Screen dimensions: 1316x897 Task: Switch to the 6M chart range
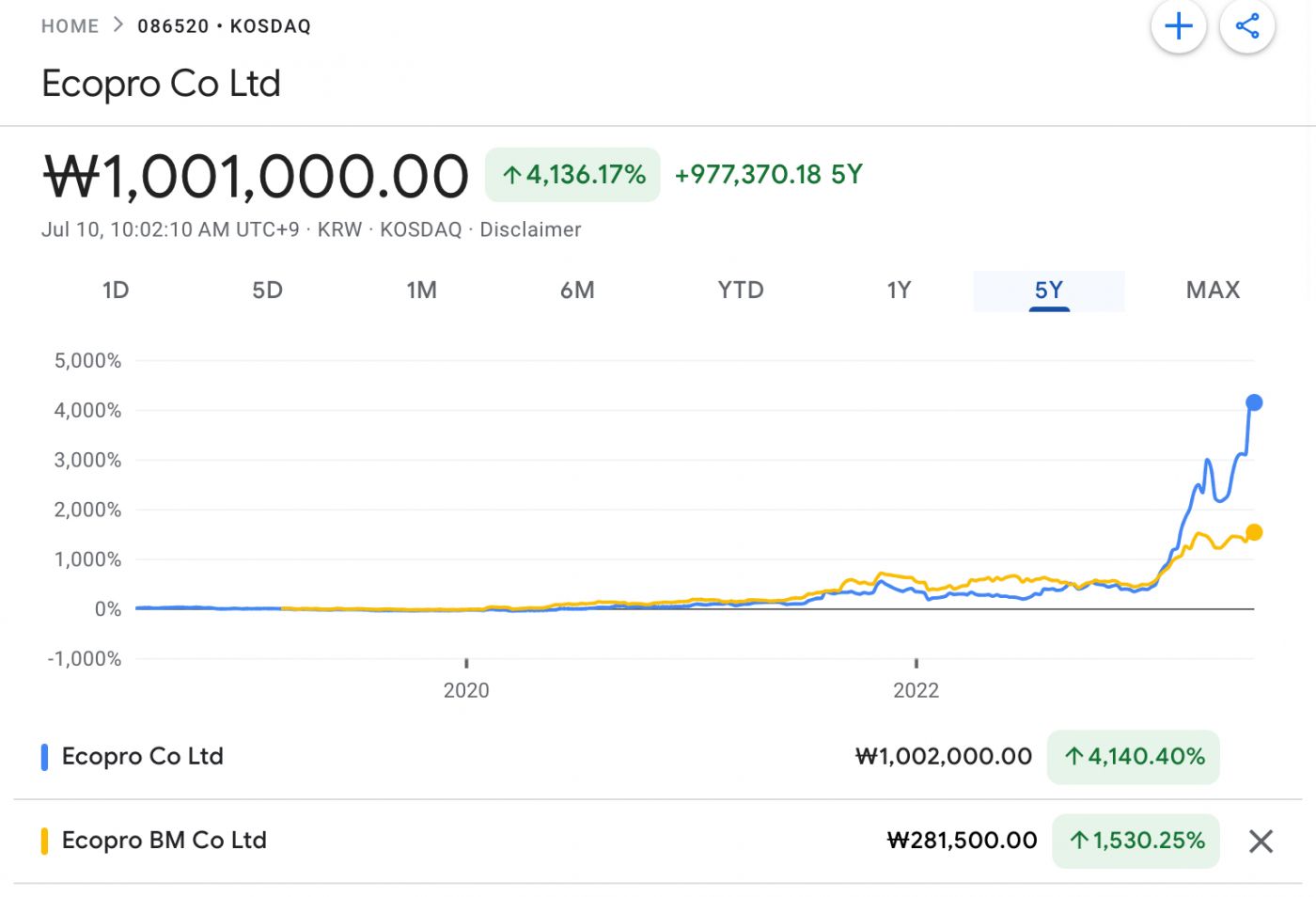pos(577,290)
